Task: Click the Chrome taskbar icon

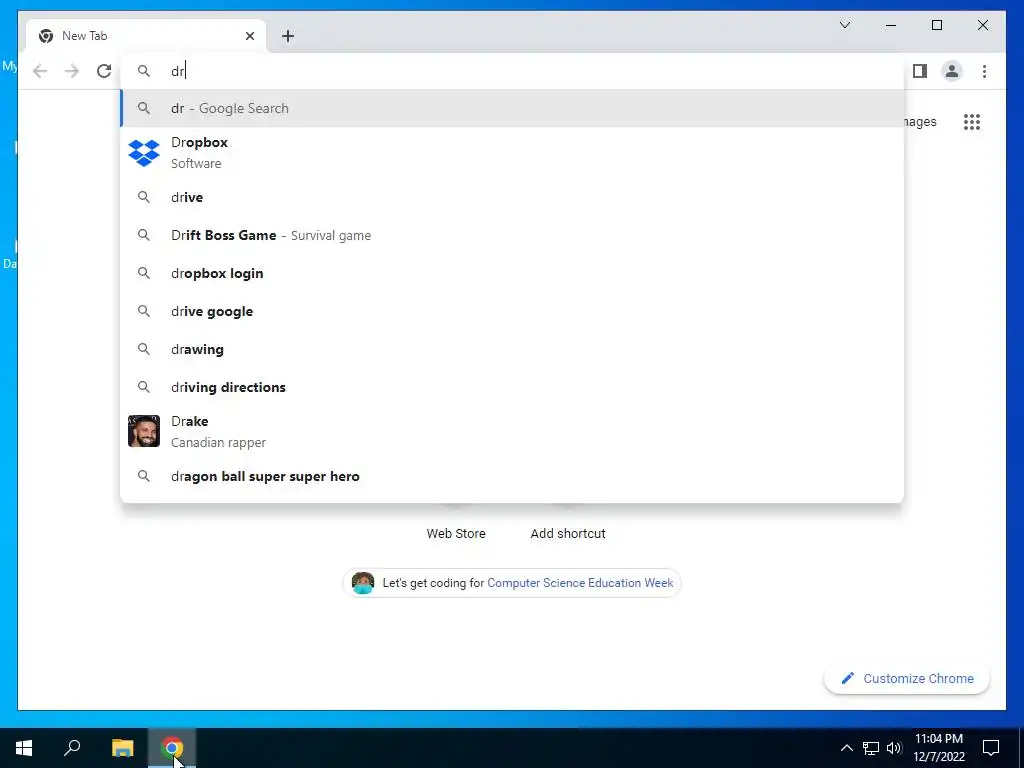Action: coord(172,748)
